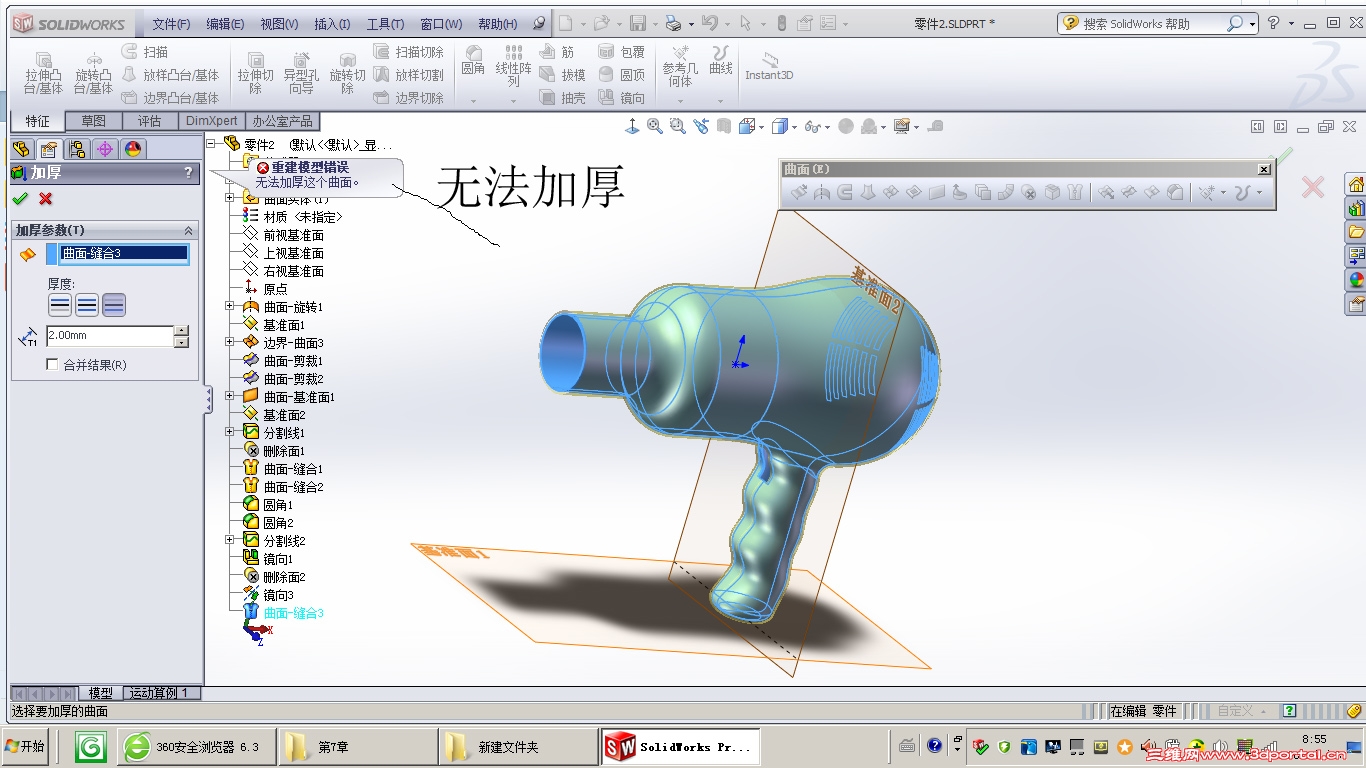This screenshot has width=1366, height=768.
Task: Toggle the 合并结果(R) checkbox
Action: [53, 365]
